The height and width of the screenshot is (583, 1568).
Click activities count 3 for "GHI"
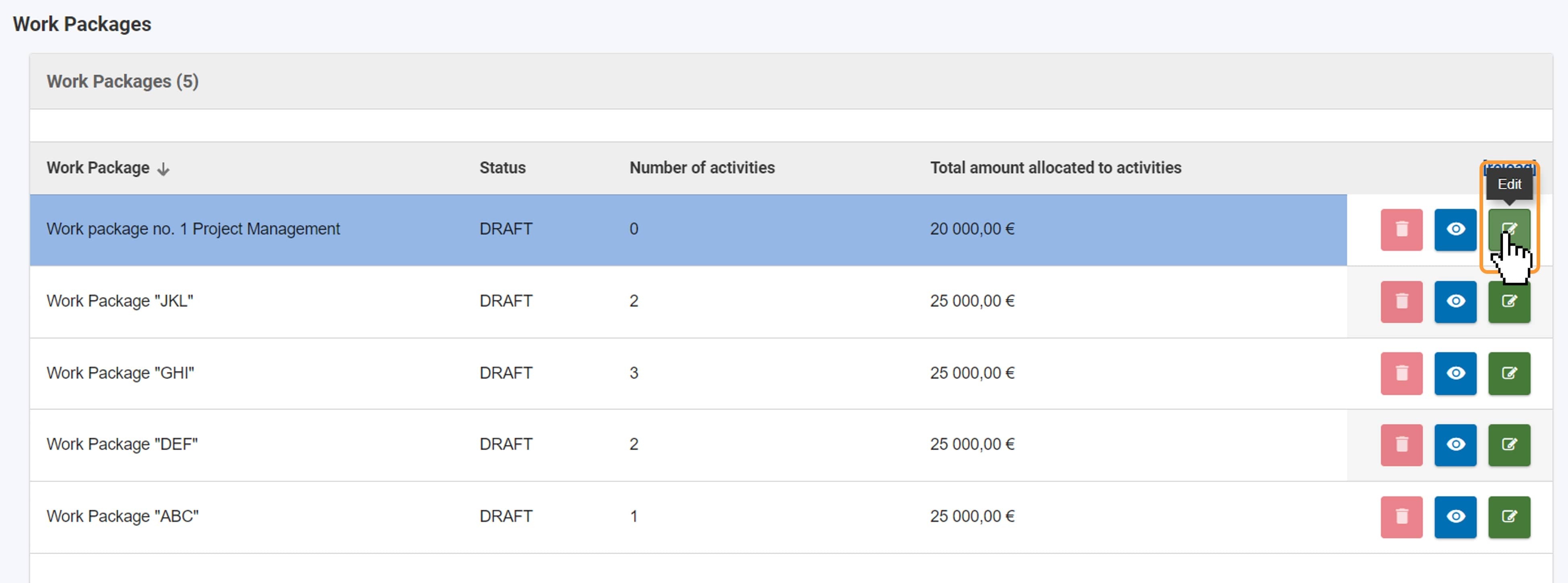(634, 373)
